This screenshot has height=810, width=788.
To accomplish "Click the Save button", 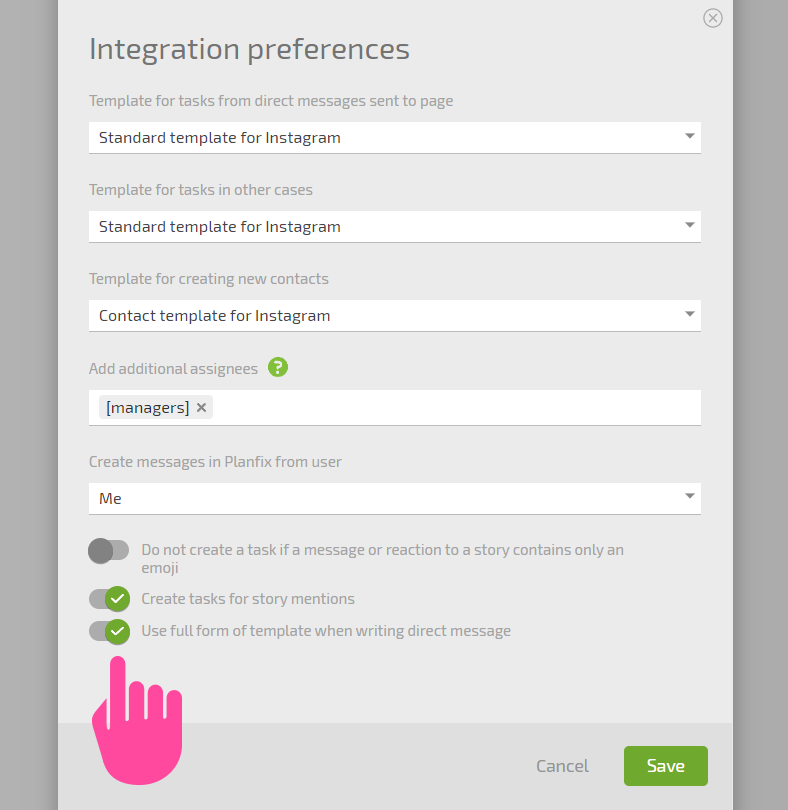I will tap(666, 766).
